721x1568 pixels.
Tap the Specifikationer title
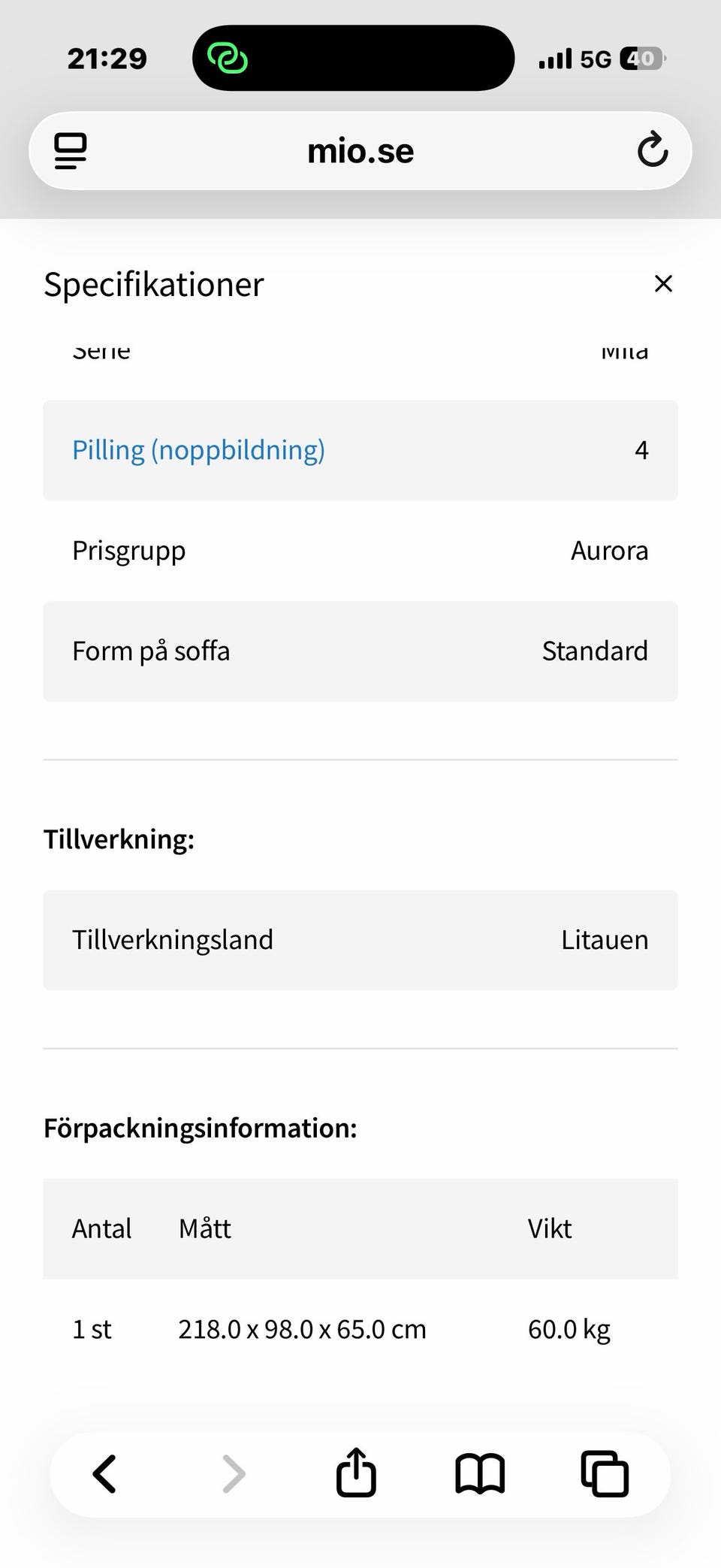(154, 285)
